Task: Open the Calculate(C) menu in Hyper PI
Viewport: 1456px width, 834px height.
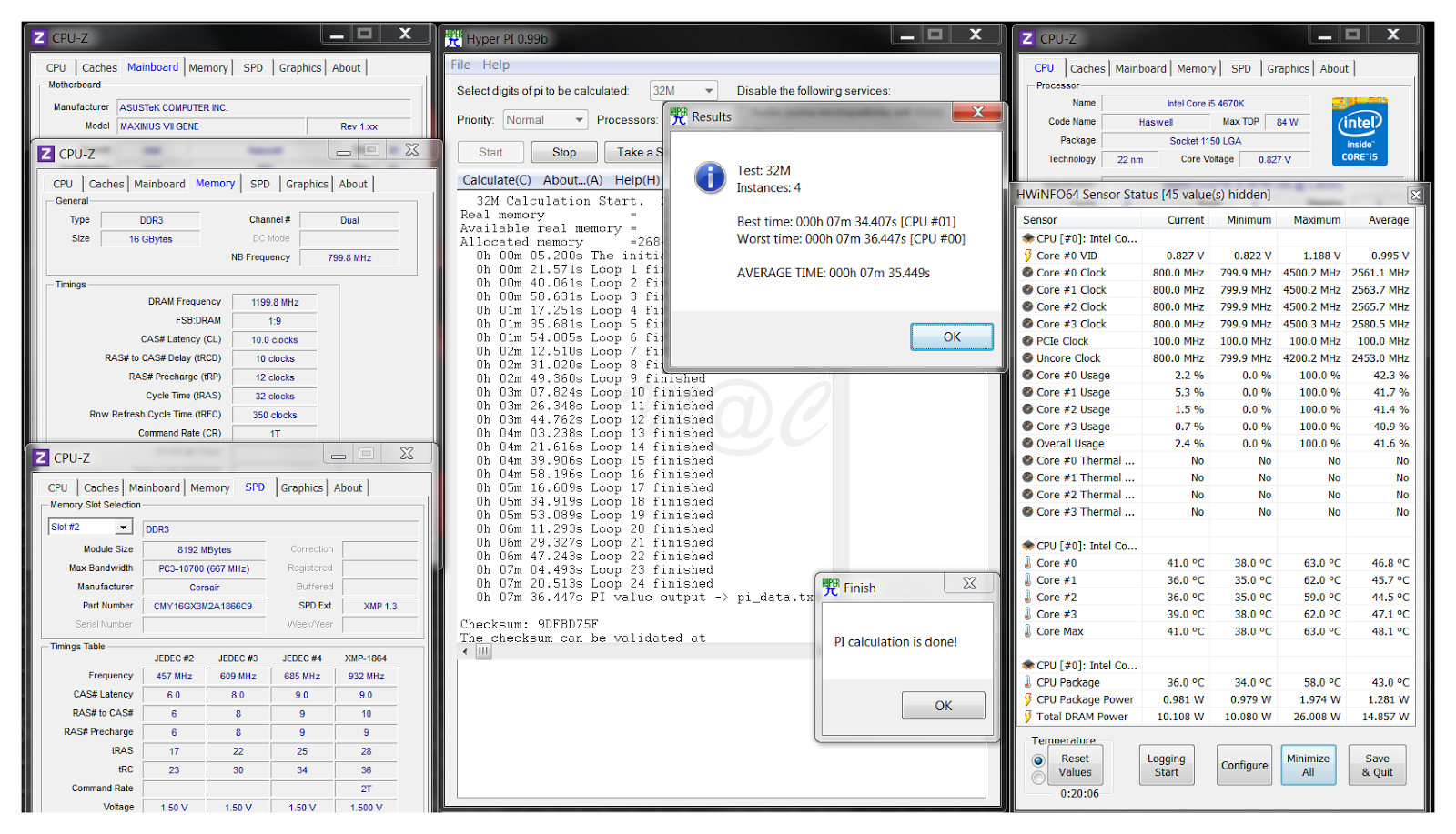Action: (x=496, y=180)
